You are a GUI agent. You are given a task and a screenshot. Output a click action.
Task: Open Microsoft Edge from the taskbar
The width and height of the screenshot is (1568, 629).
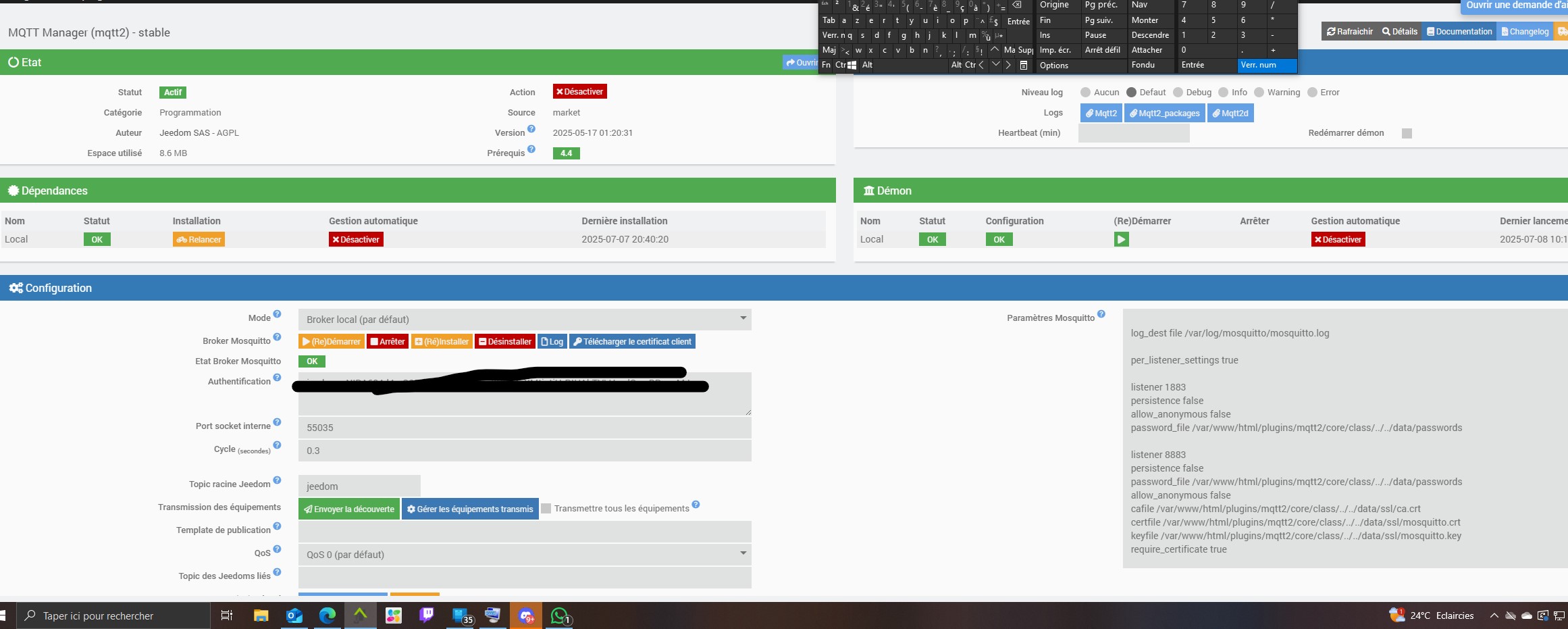[327, 615]
